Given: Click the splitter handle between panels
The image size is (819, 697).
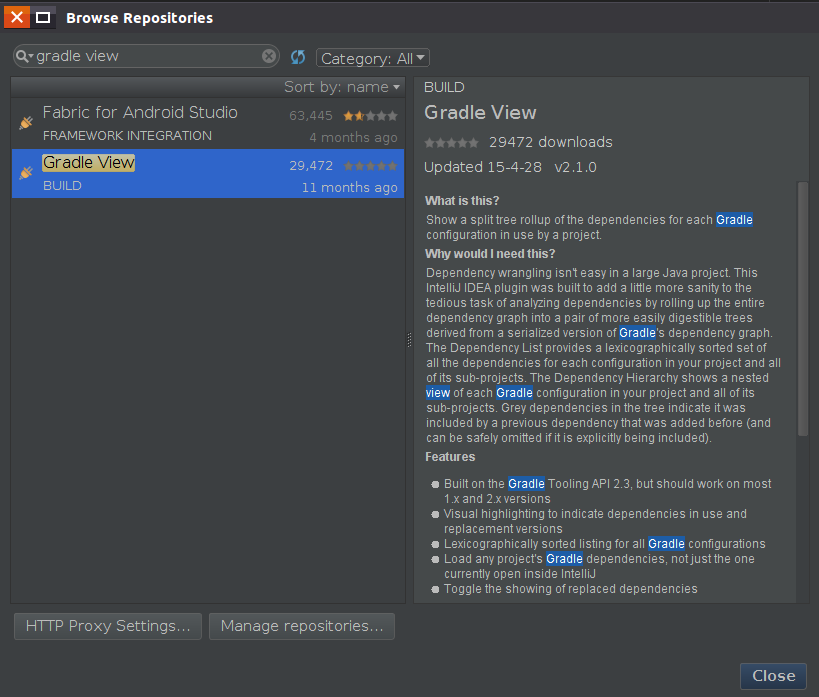Looking at the screenshot, I should (409, 340).
